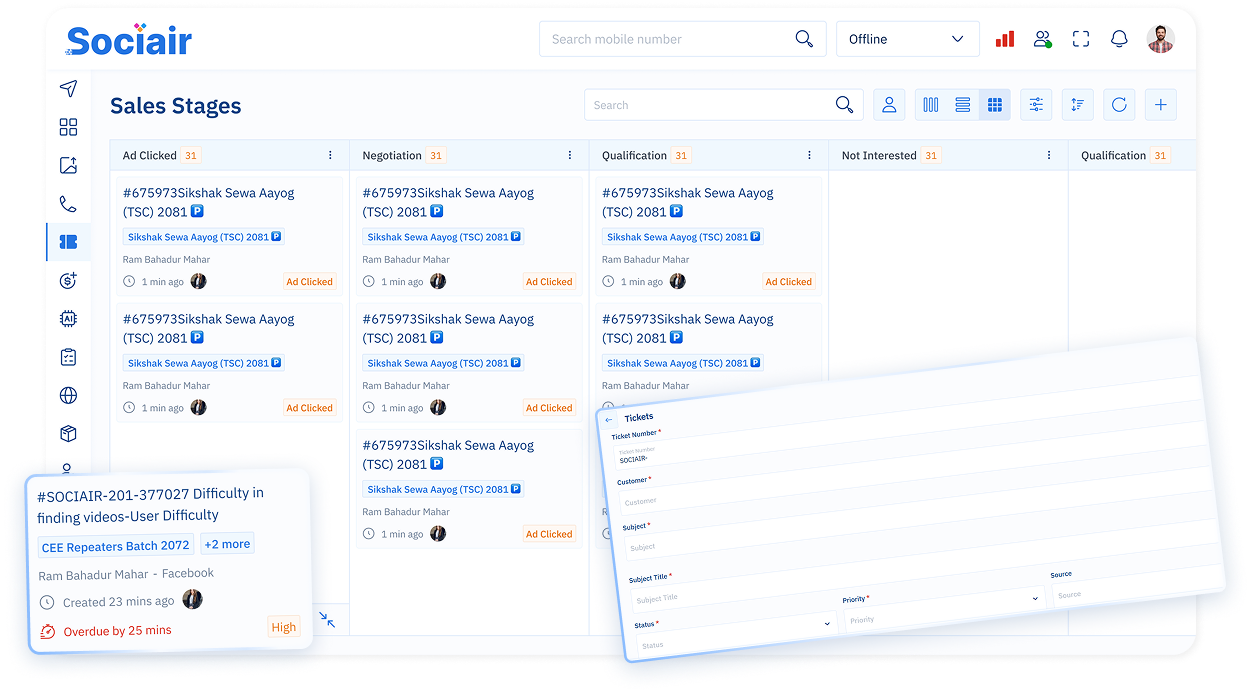The width and height of the screenshot is (1252, 695).
Task: Click the phone calls sidebar icon
Action: [x=68, y=204]
